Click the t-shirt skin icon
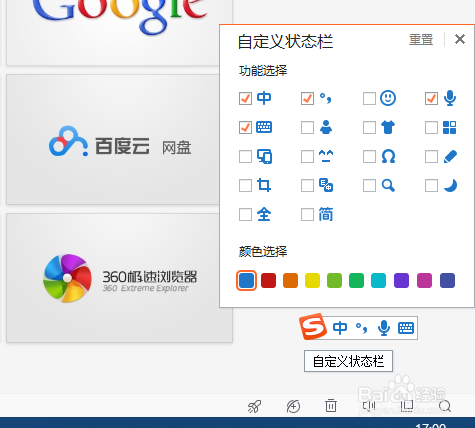The width and height of the screenshot is (475, 428). pos(388,127)
